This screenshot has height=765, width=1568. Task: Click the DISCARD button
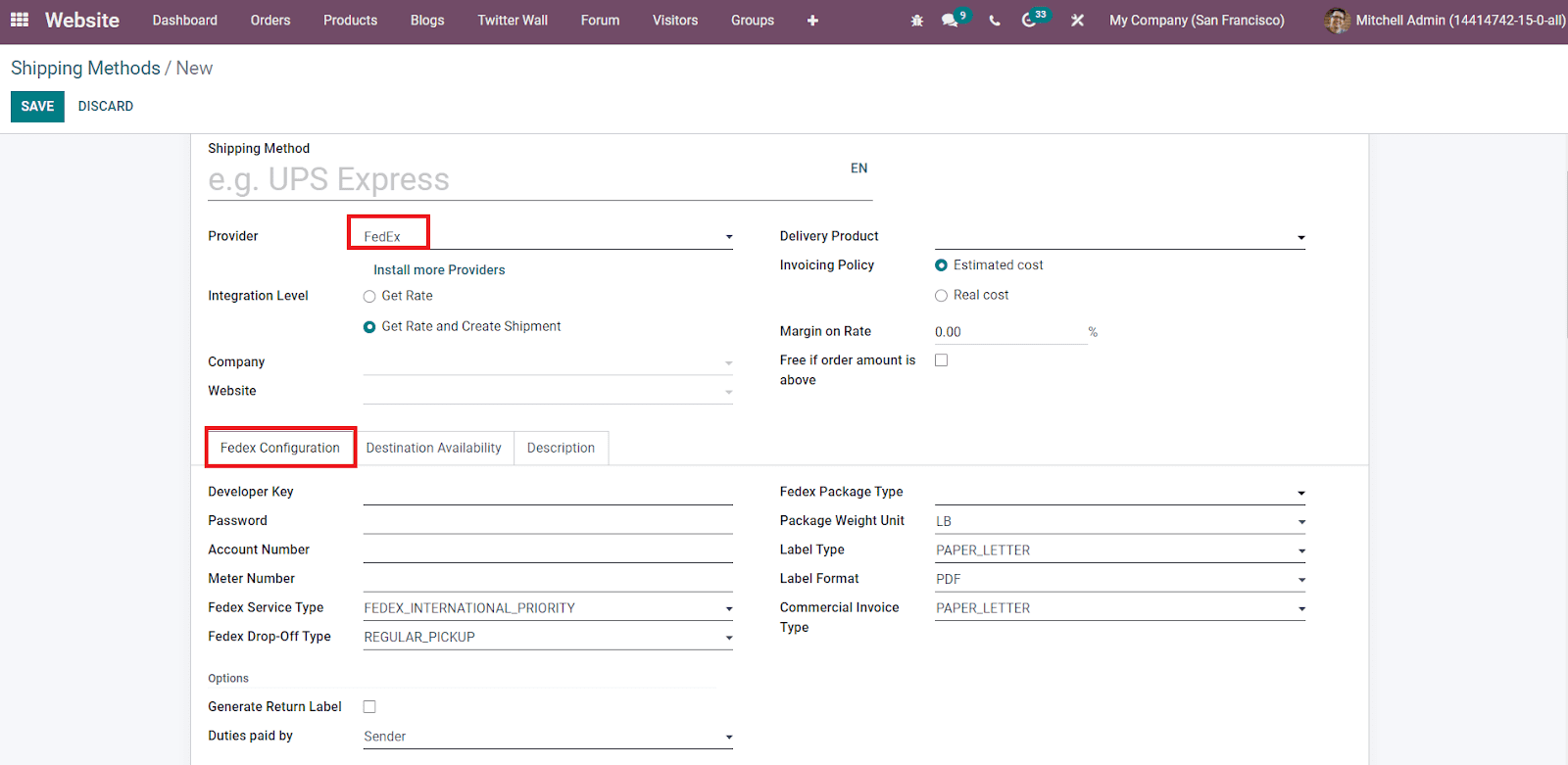(106, 107)
